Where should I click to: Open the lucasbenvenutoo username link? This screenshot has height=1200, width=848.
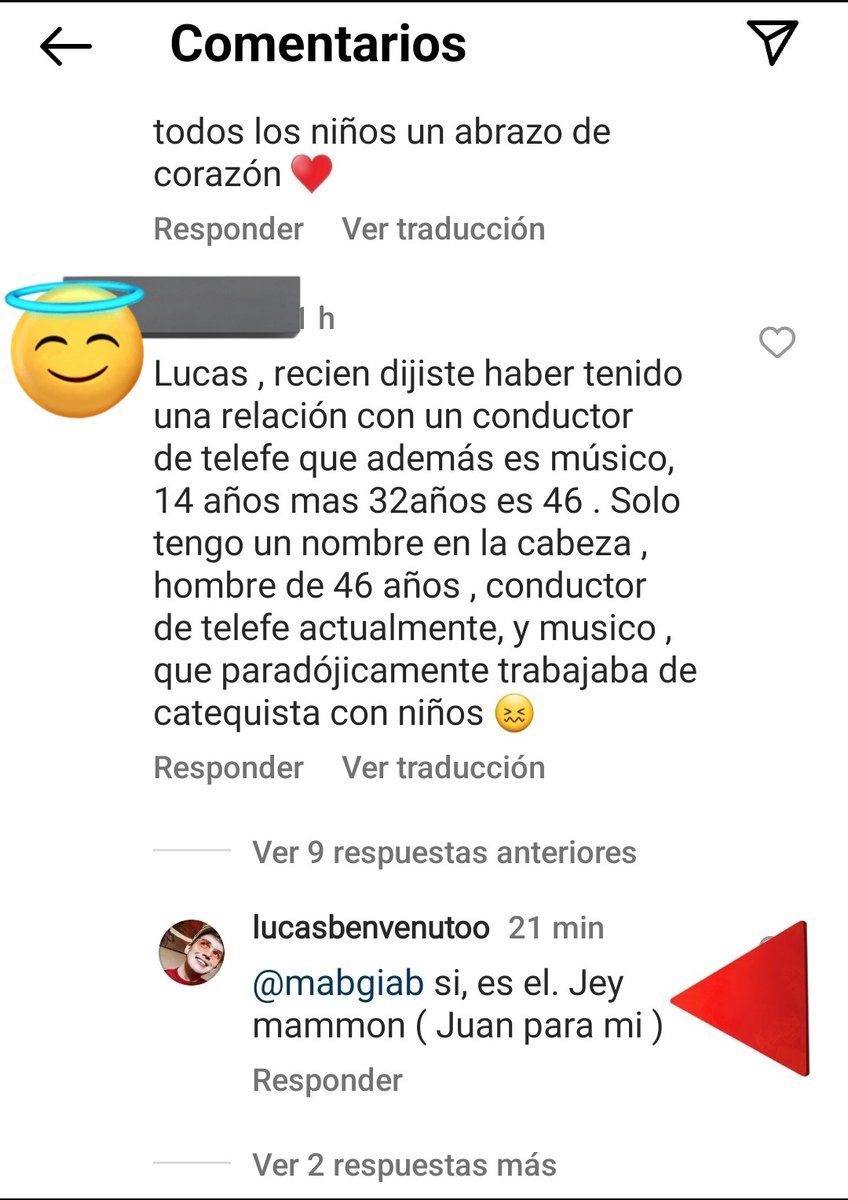click(371, 928)
